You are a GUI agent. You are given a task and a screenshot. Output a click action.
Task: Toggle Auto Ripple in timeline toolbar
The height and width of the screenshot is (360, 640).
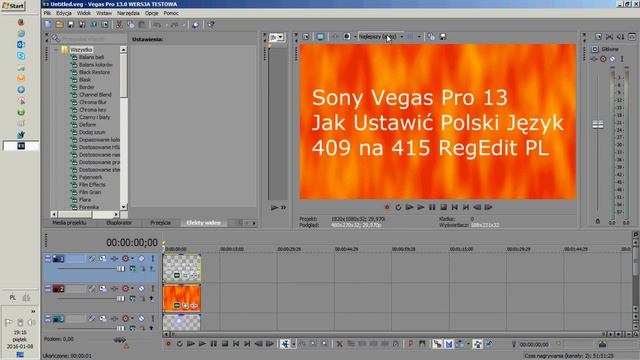(x=460, y=344)
